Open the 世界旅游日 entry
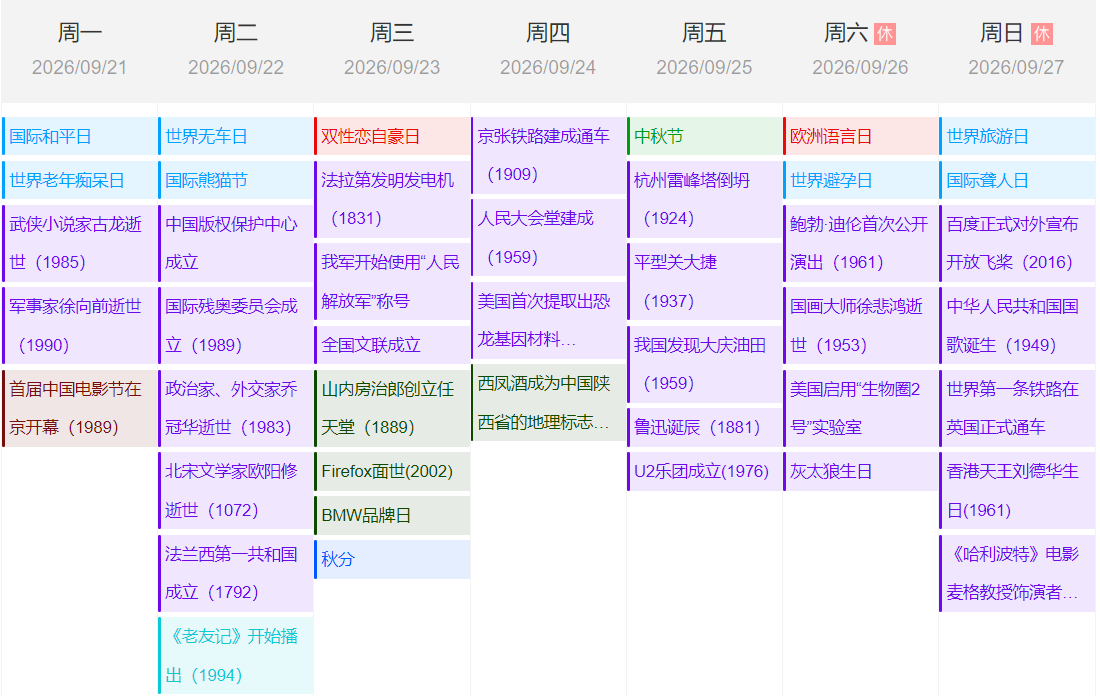 point(988,136)
